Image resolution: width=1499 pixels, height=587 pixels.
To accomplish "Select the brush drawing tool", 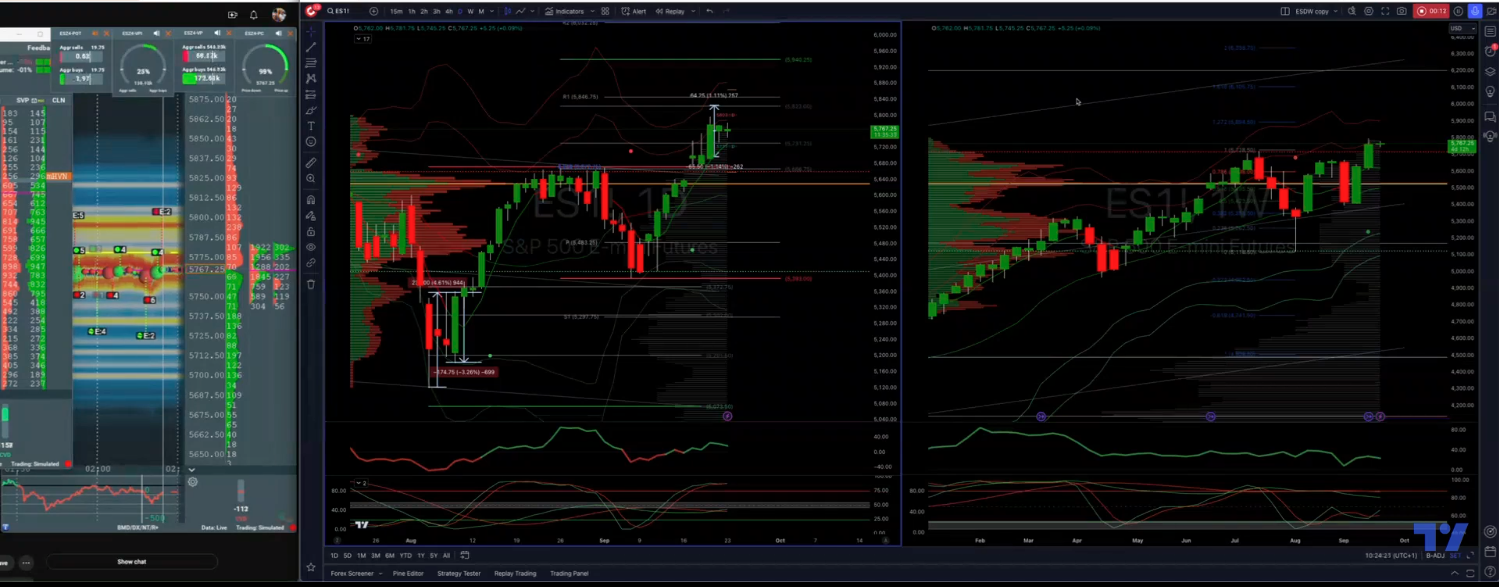I will pyautogui.click(x=311, y=110).
